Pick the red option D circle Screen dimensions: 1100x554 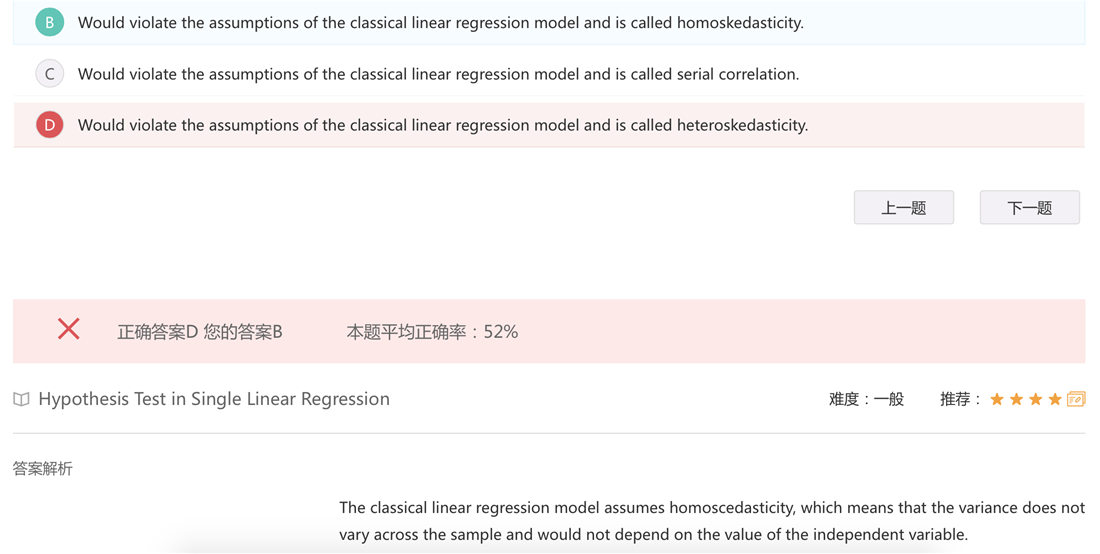coord(50,125)
